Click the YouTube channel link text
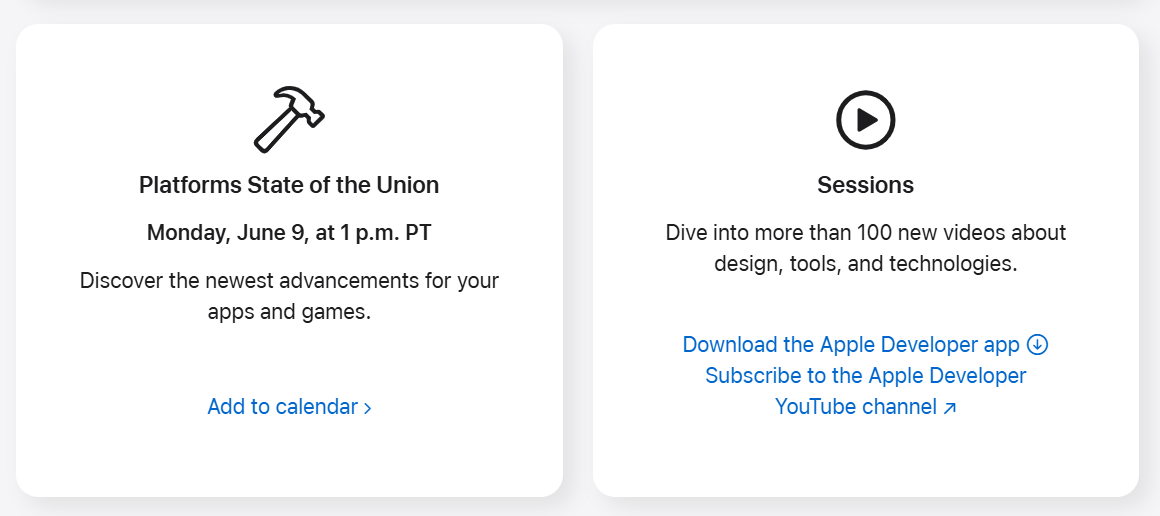 856,406
